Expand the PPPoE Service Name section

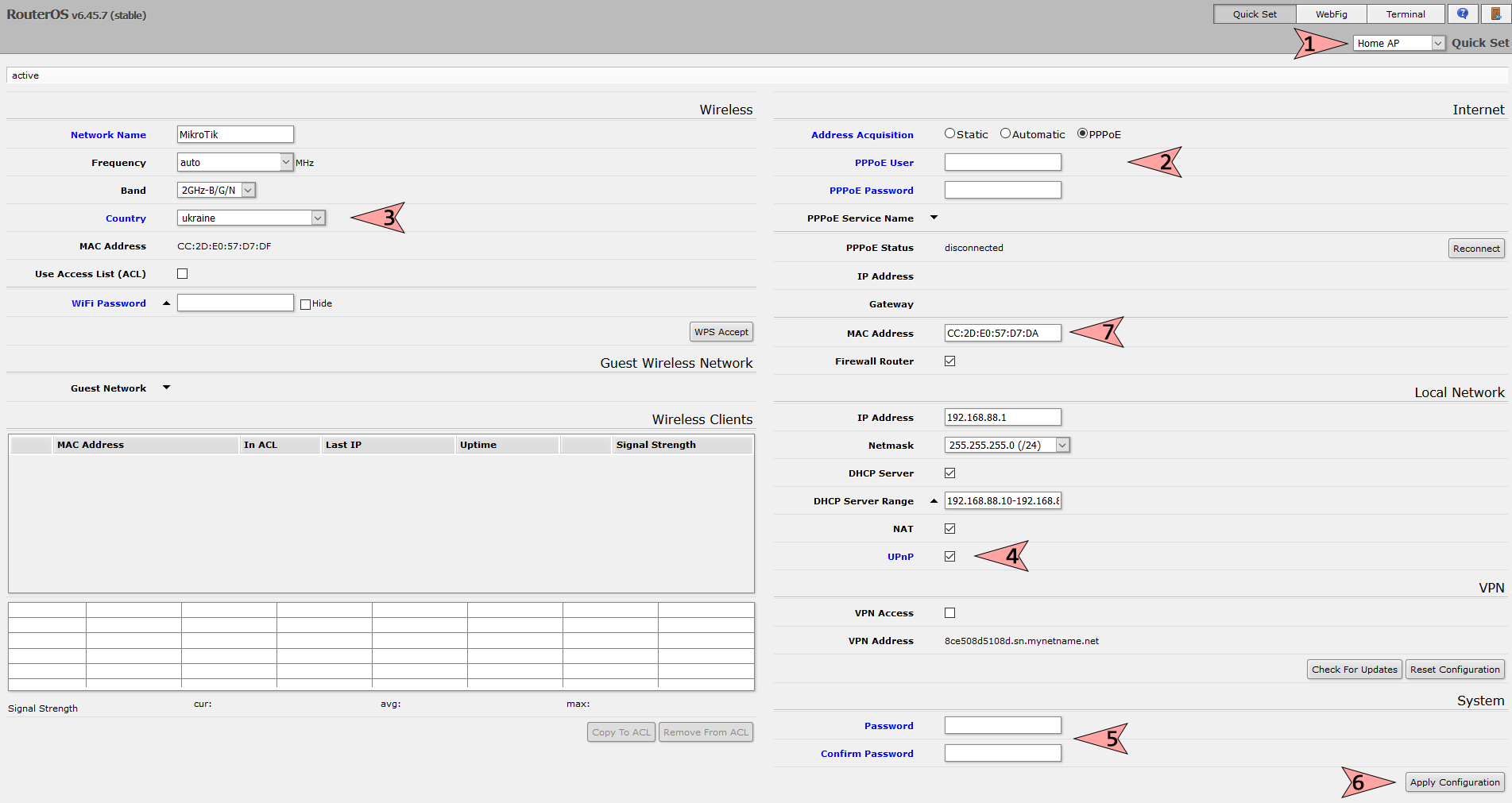[934, 217]
